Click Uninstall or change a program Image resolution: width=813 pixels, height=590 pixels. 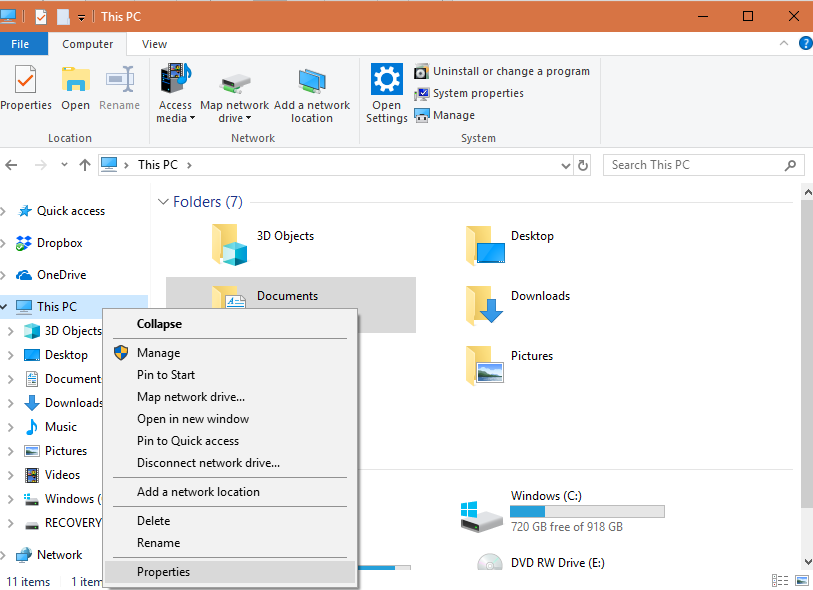pyautogui.click(x=502, y=71)
